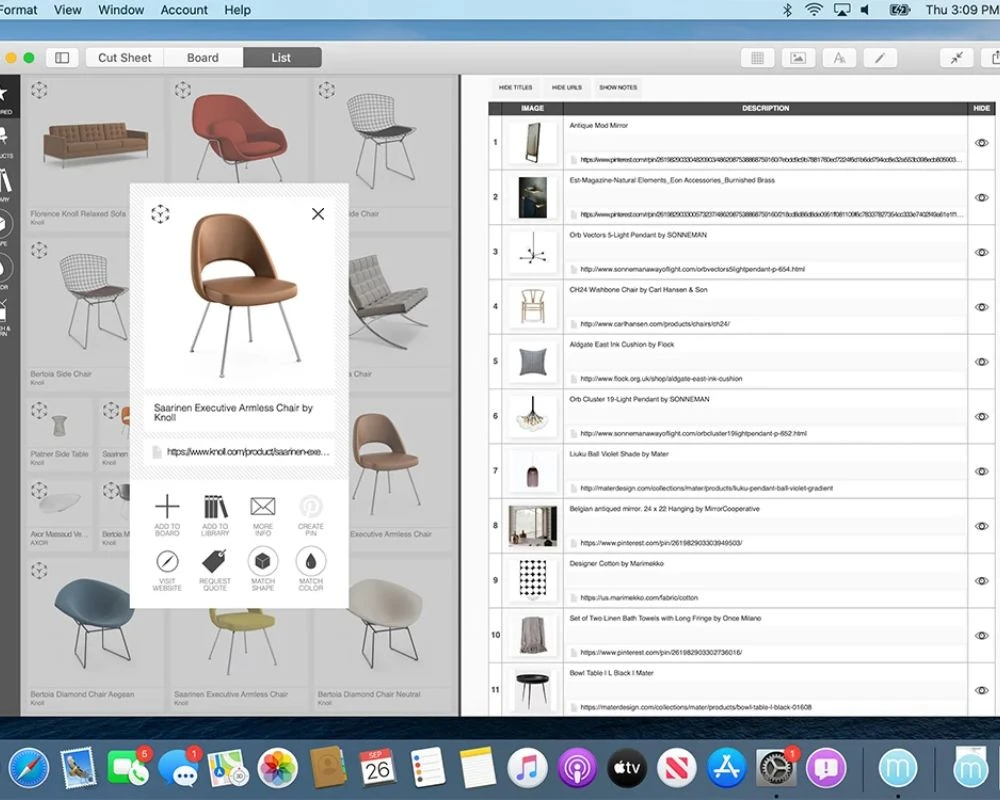Screen dimensions: 1000x800
Task: Open Photos app from the Dock
Action: [277, 767]
